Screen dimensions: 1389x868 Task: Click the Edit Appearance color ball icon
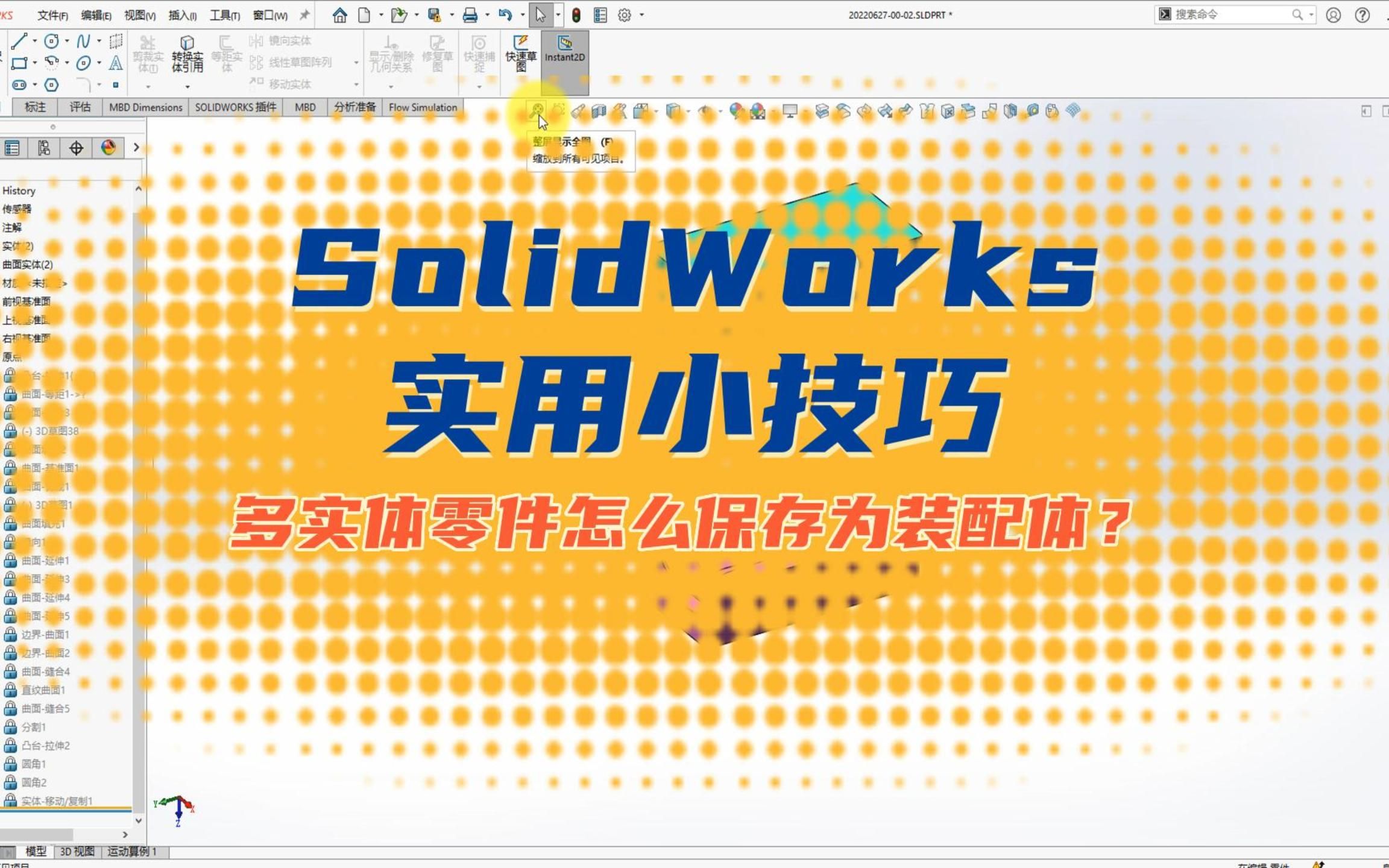(736, 111)
